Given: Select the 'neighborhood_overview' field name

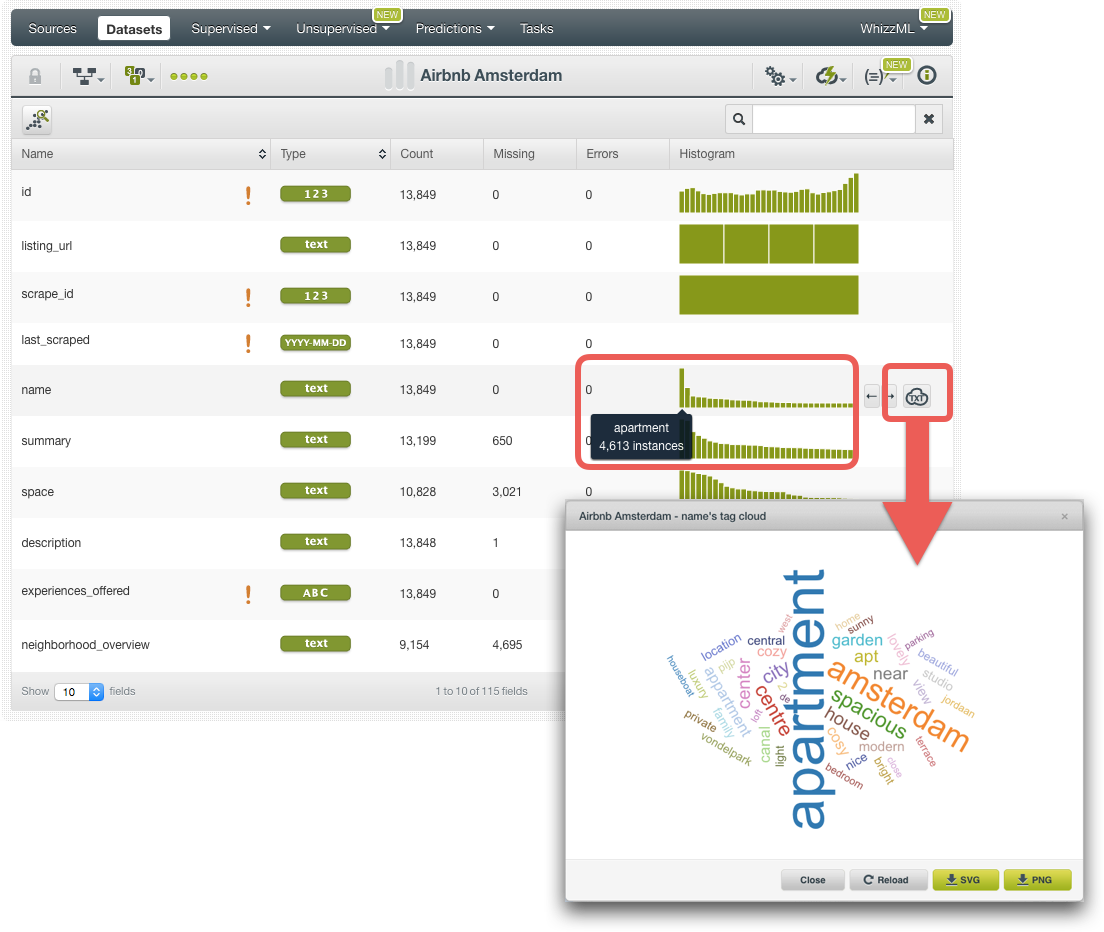Looking at the screenshot, I should [85, 645].
